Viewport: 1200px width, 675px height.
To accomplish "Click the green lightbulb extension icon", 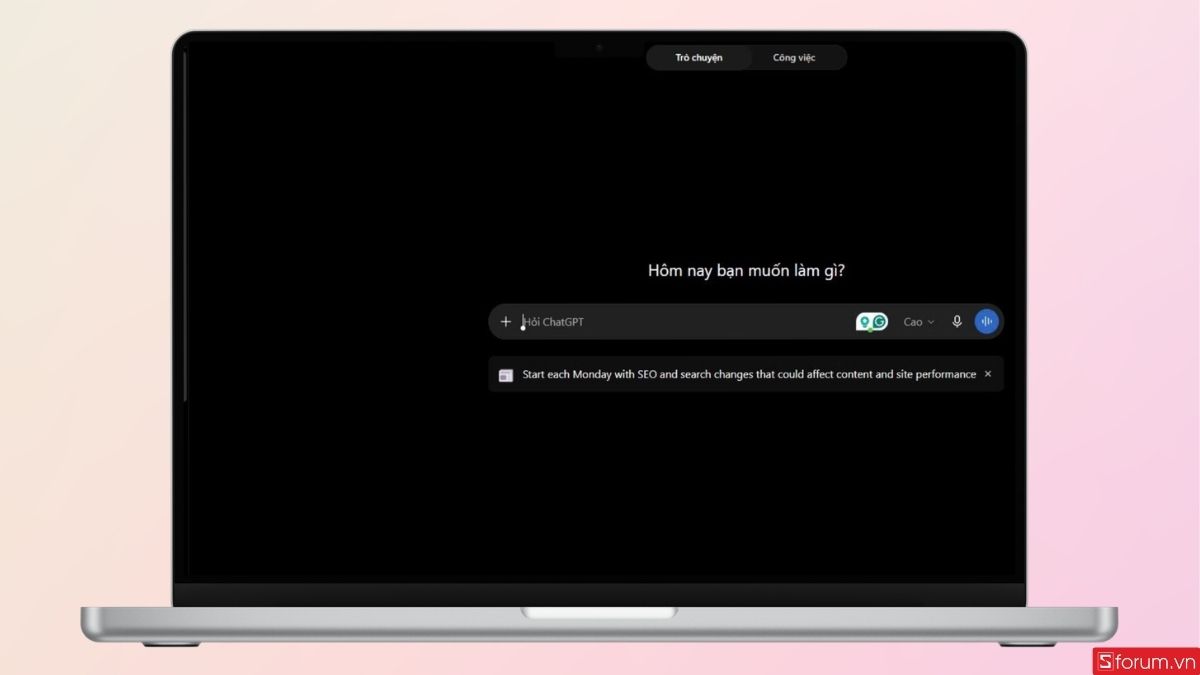I will [864, 322].
